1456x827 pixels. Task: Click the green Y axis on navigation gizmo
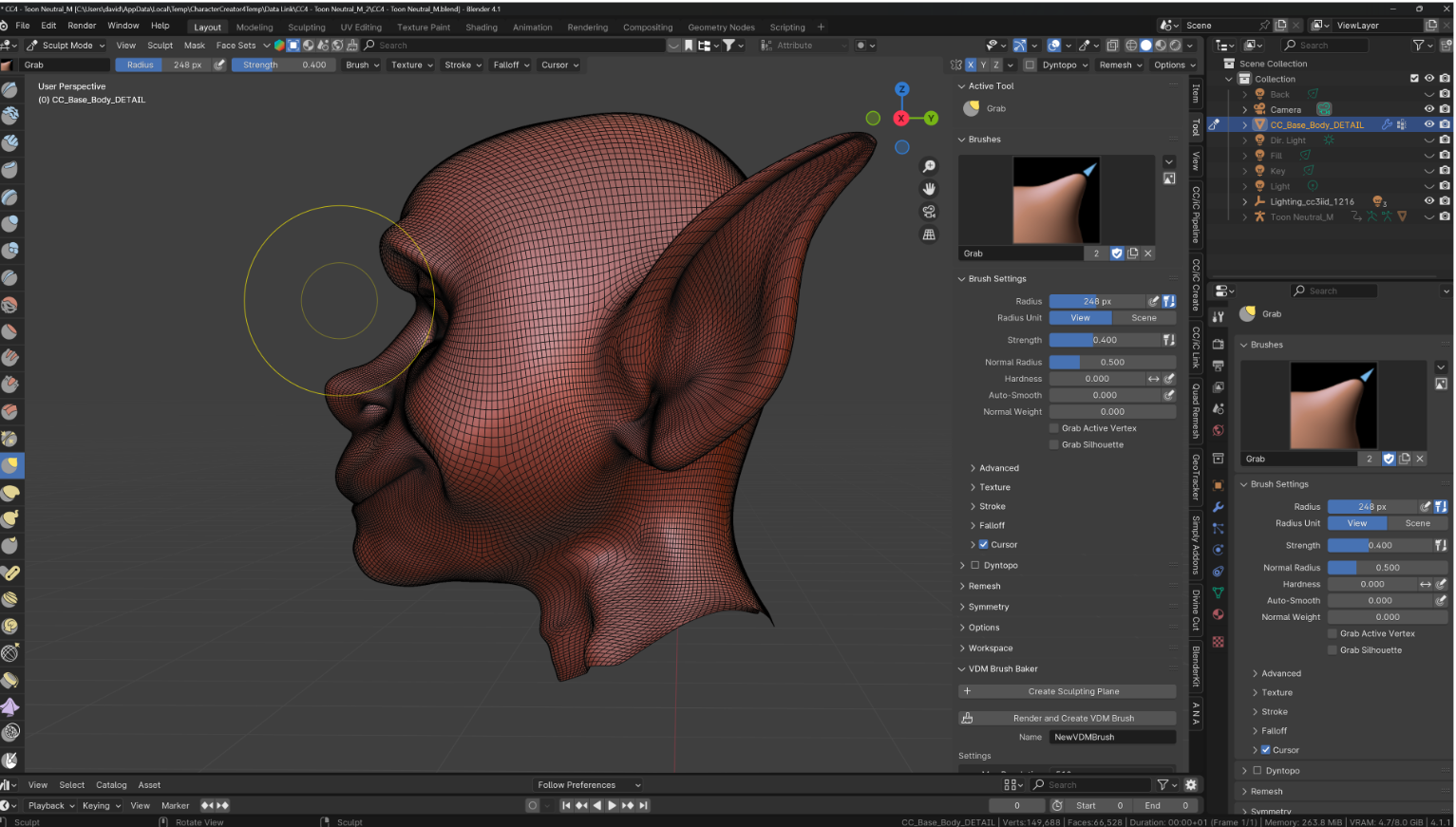(x=931, y=118)
